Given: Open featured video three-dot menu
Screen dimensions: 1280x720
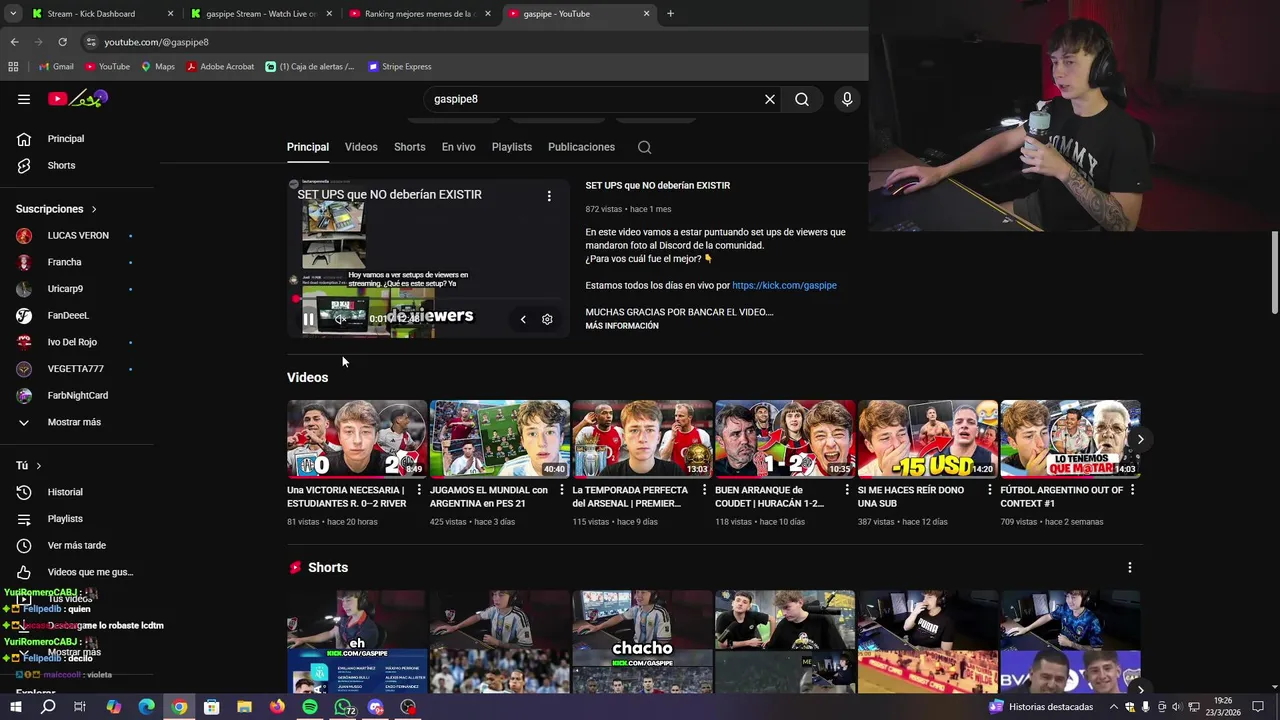Looking at the screenshot, I should [549, 196].
